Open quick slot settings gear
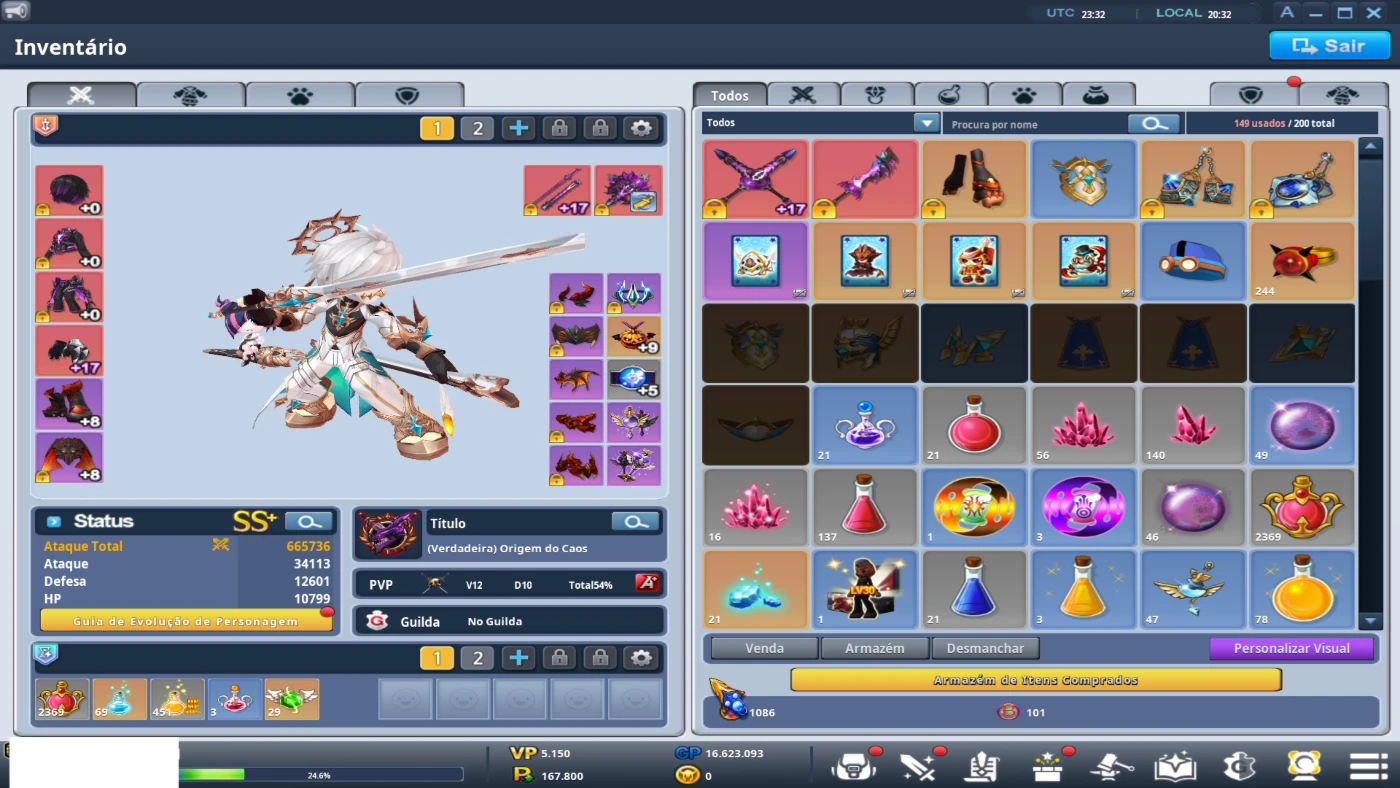Image resolution: width=1400 pixels, height=788 pixels. (641, 657)
